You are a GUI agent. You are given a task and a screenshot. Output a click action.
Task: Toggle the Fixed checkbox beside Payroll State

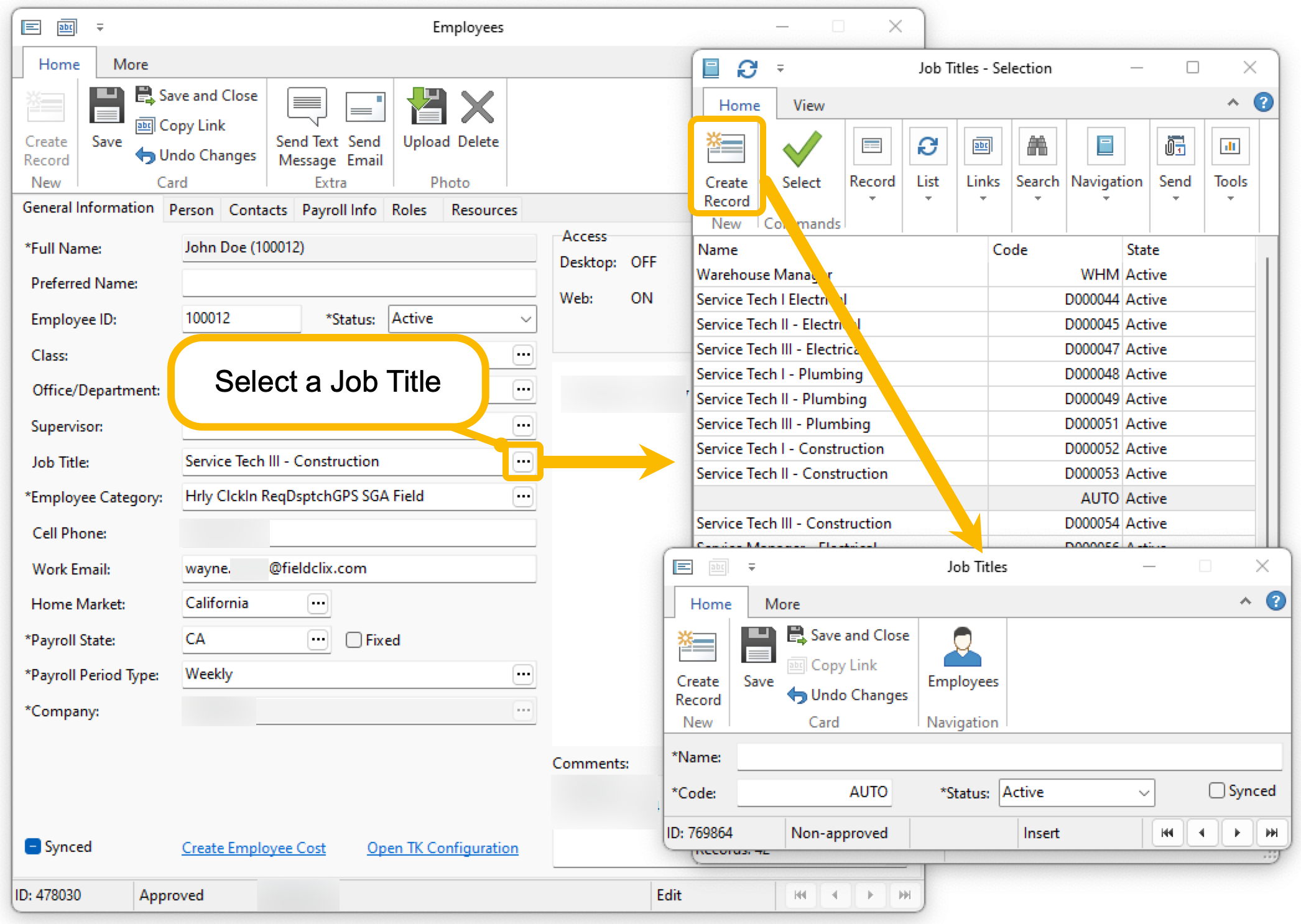354,640
